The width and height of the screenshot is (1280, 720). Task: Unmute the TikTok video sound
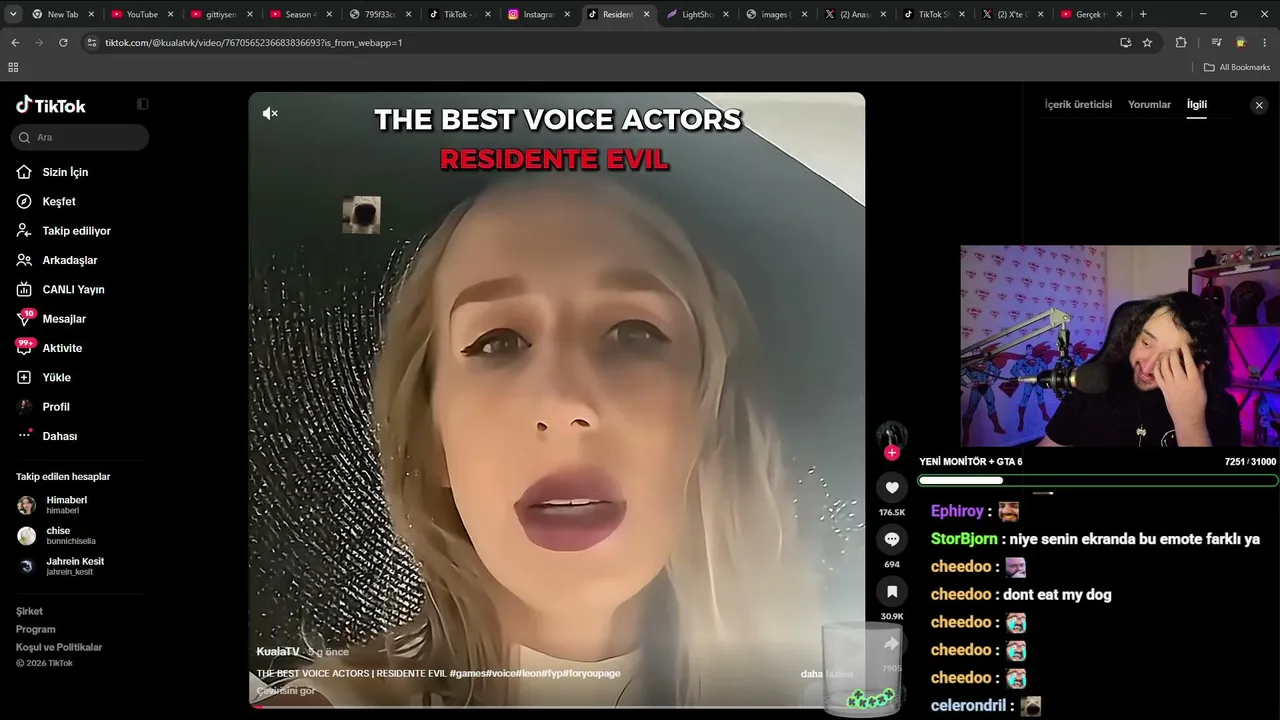[x=270, y=114]
